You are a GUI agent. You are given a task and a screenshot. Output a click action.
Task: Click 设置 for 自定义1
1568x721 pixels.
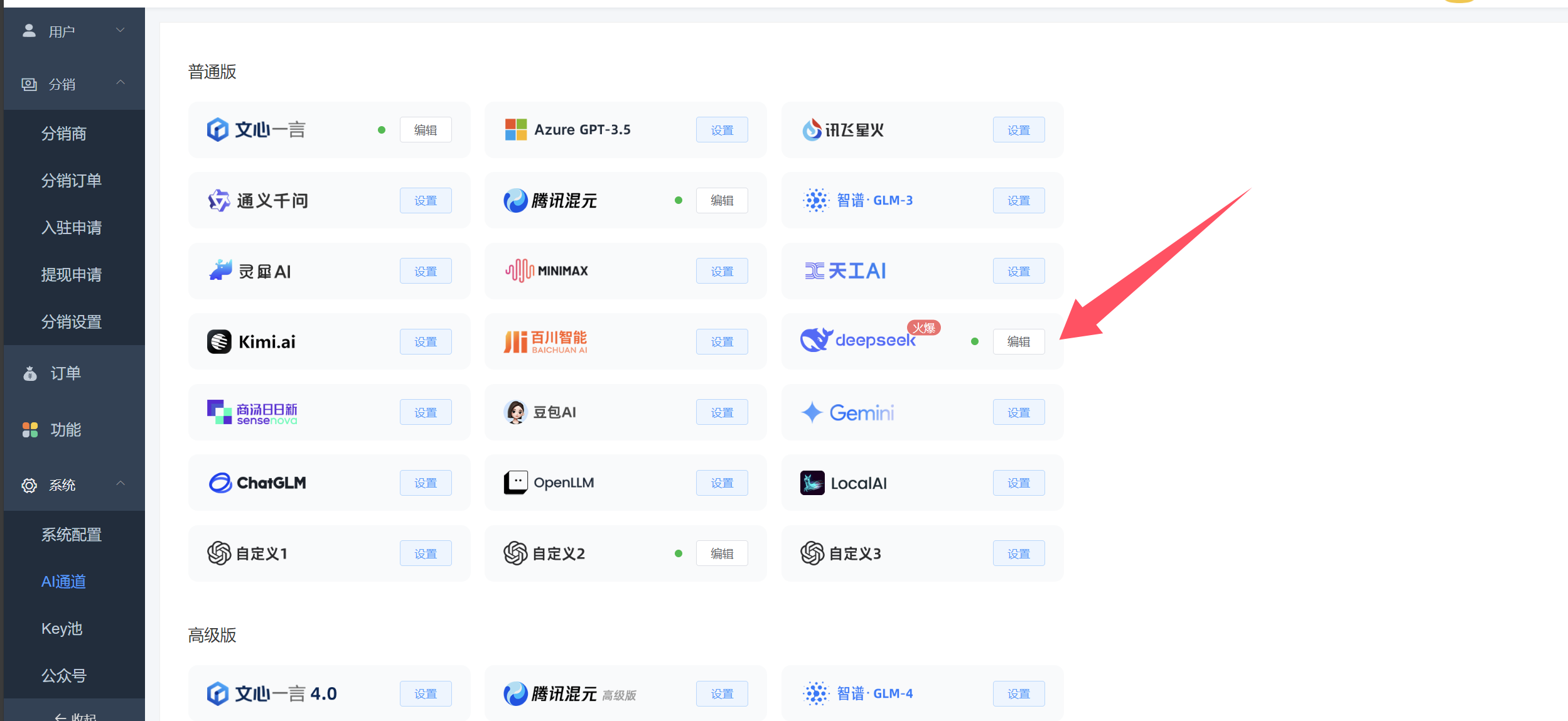[x=426, y=553]
